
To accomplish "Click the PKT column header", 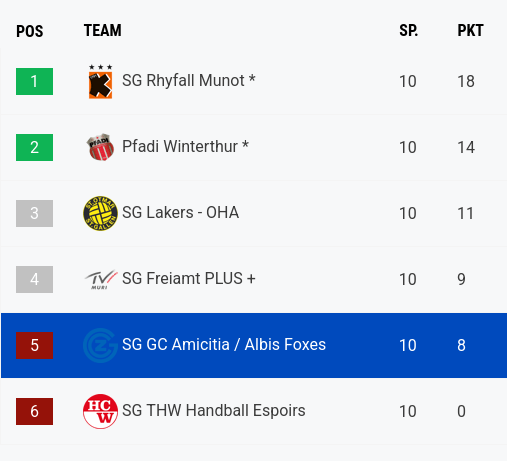I will pos(470,31).
